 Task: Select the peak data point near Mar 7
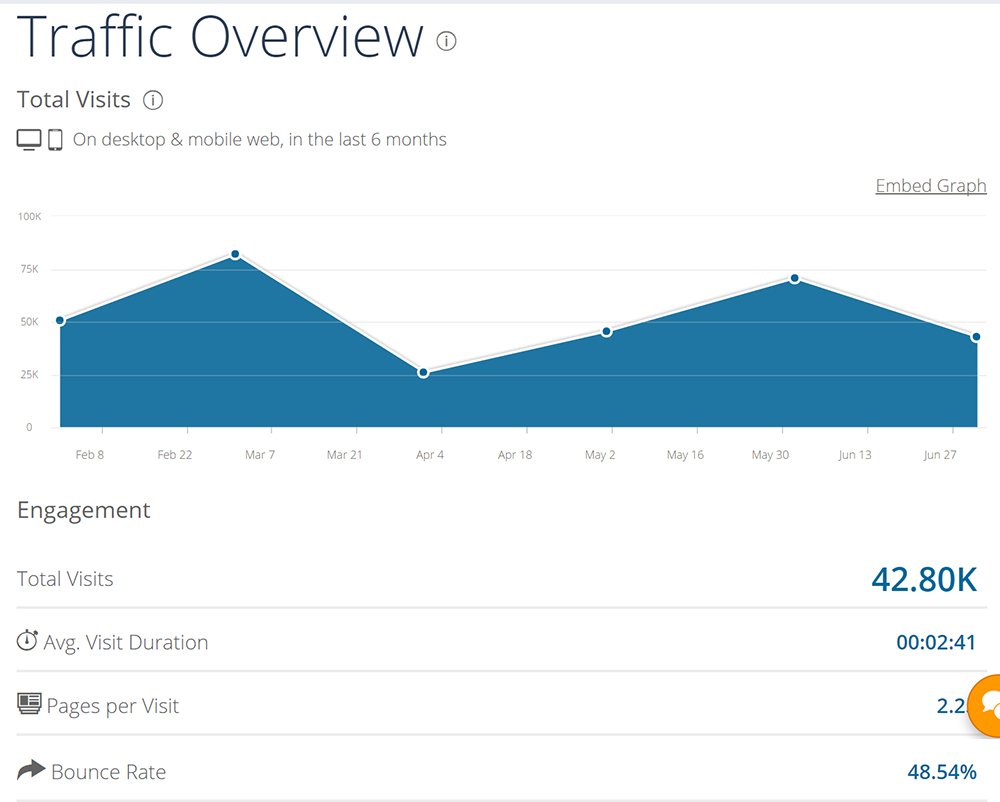(235, 255)
